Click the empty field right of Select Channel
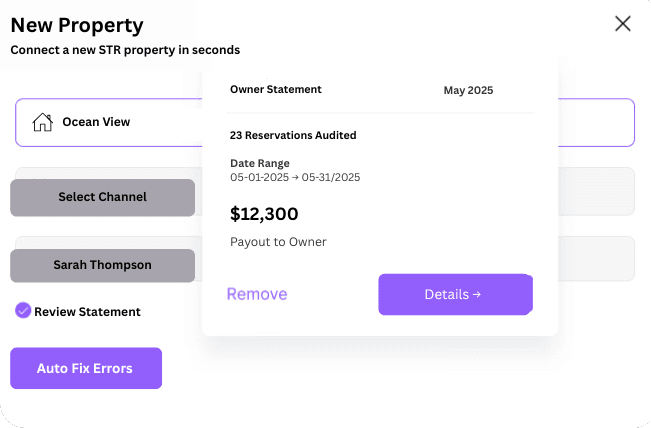The height and width of the screenshot is (428, 651). pyautogui.click(x=596, y=191)
